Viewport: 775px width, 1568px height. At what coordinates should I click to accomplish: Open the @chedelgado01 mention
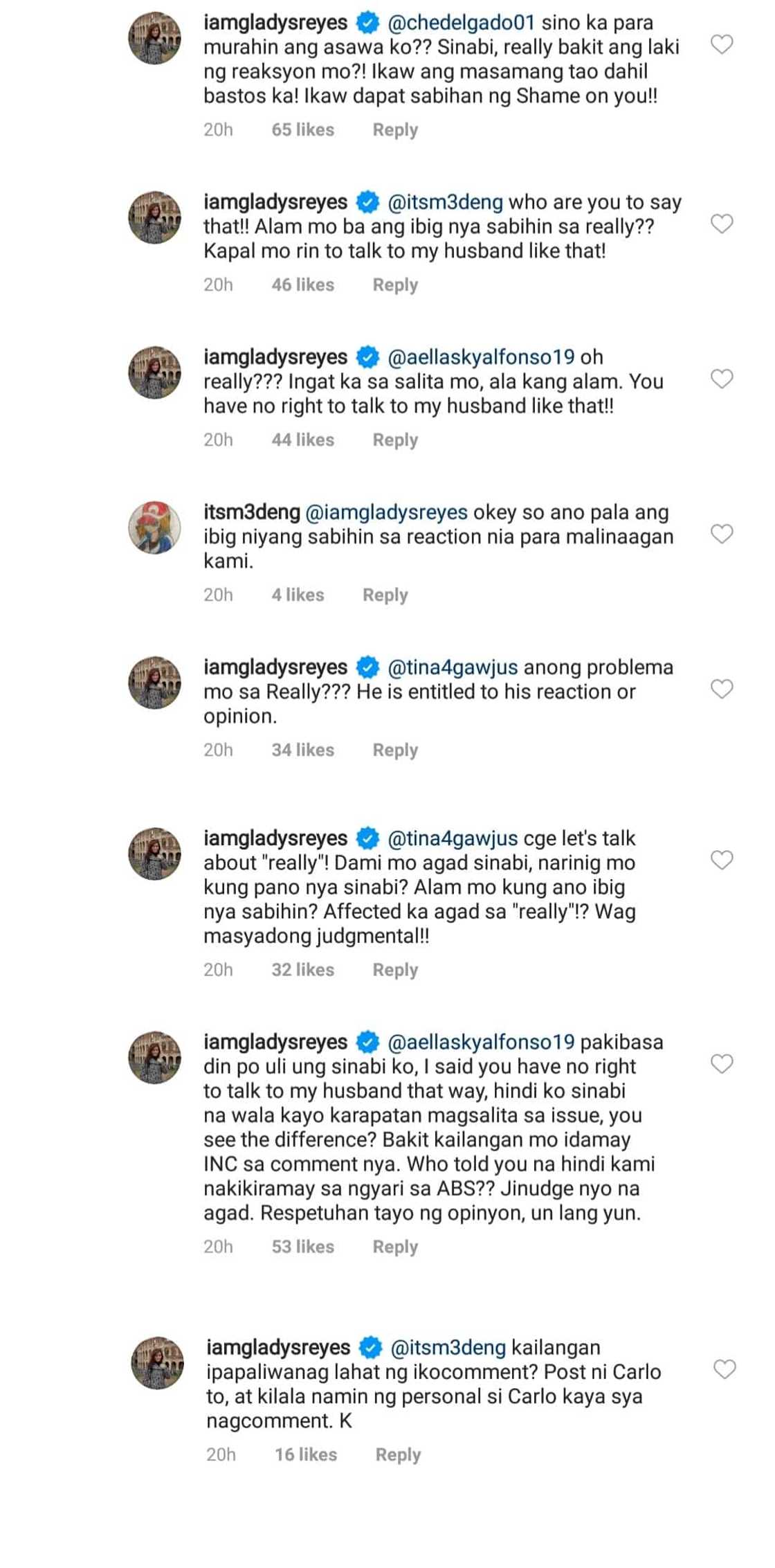pyautogui.click(x=461, y=23)
